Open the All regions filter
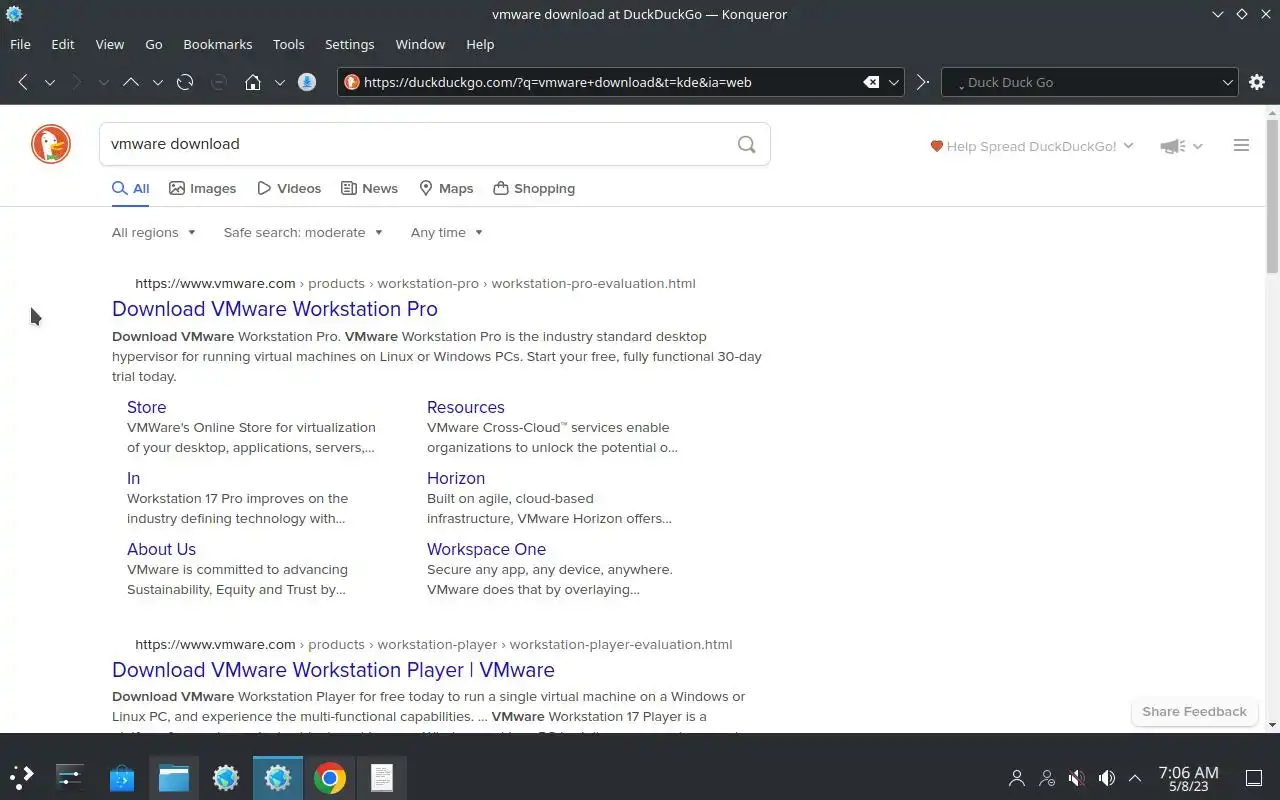This screenshot has height=800, width=1280. 154,232
